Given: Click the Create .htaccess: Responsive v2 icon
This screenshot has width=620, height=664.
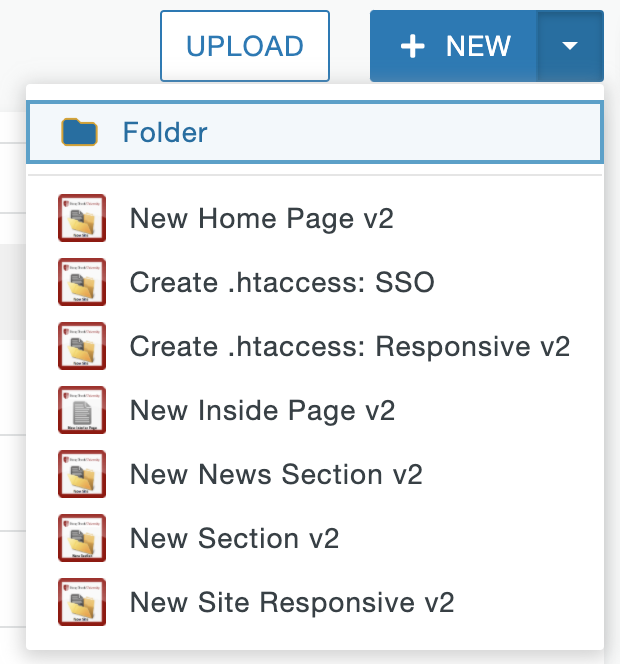Looking at the screenshot, I should click(82, 347).
